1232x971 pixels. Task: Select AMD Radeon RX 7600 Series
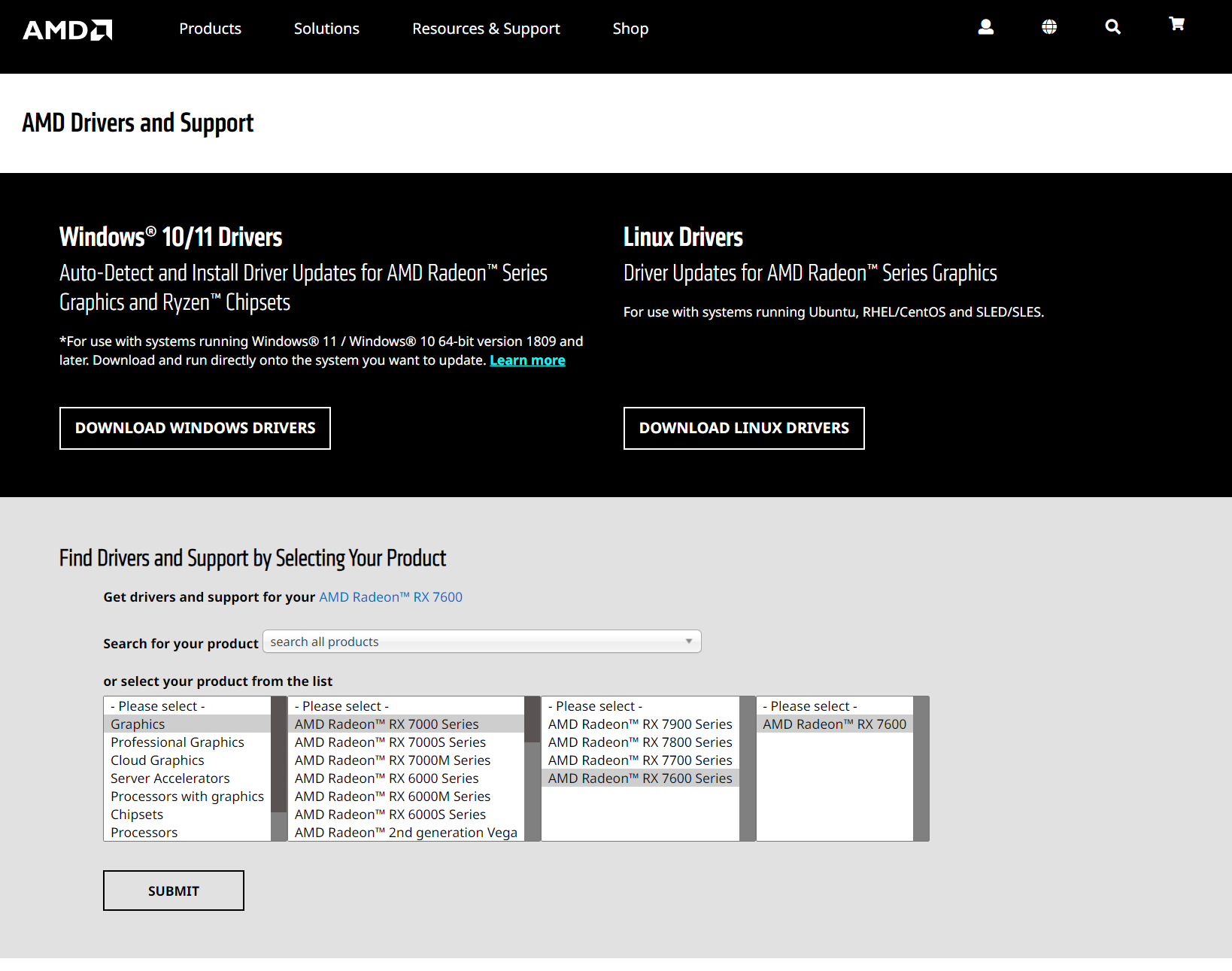[x=640, y=778]
